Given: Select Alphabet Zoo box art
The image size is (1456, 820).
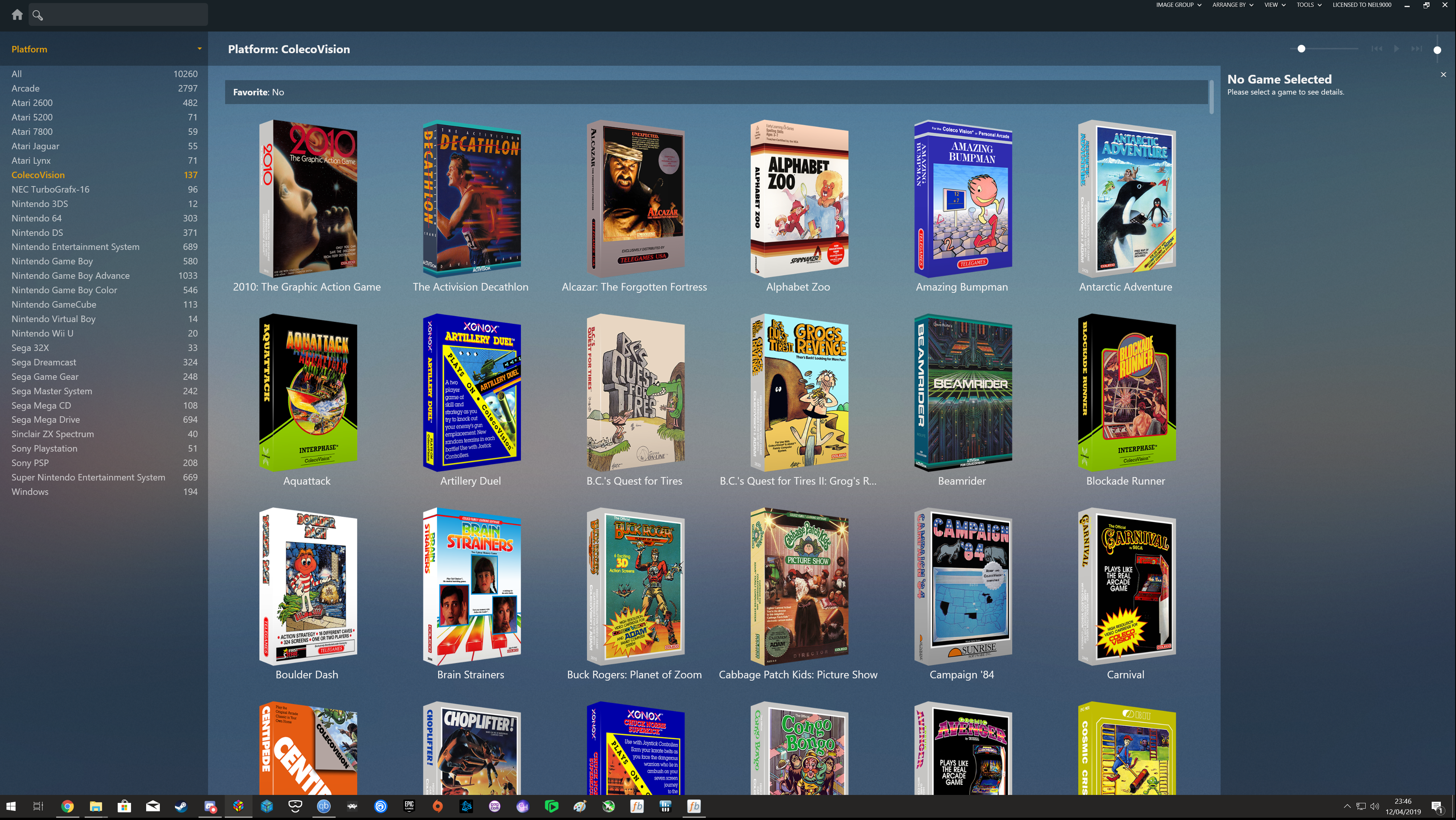Looking at the screenshot, I should 799,199.
